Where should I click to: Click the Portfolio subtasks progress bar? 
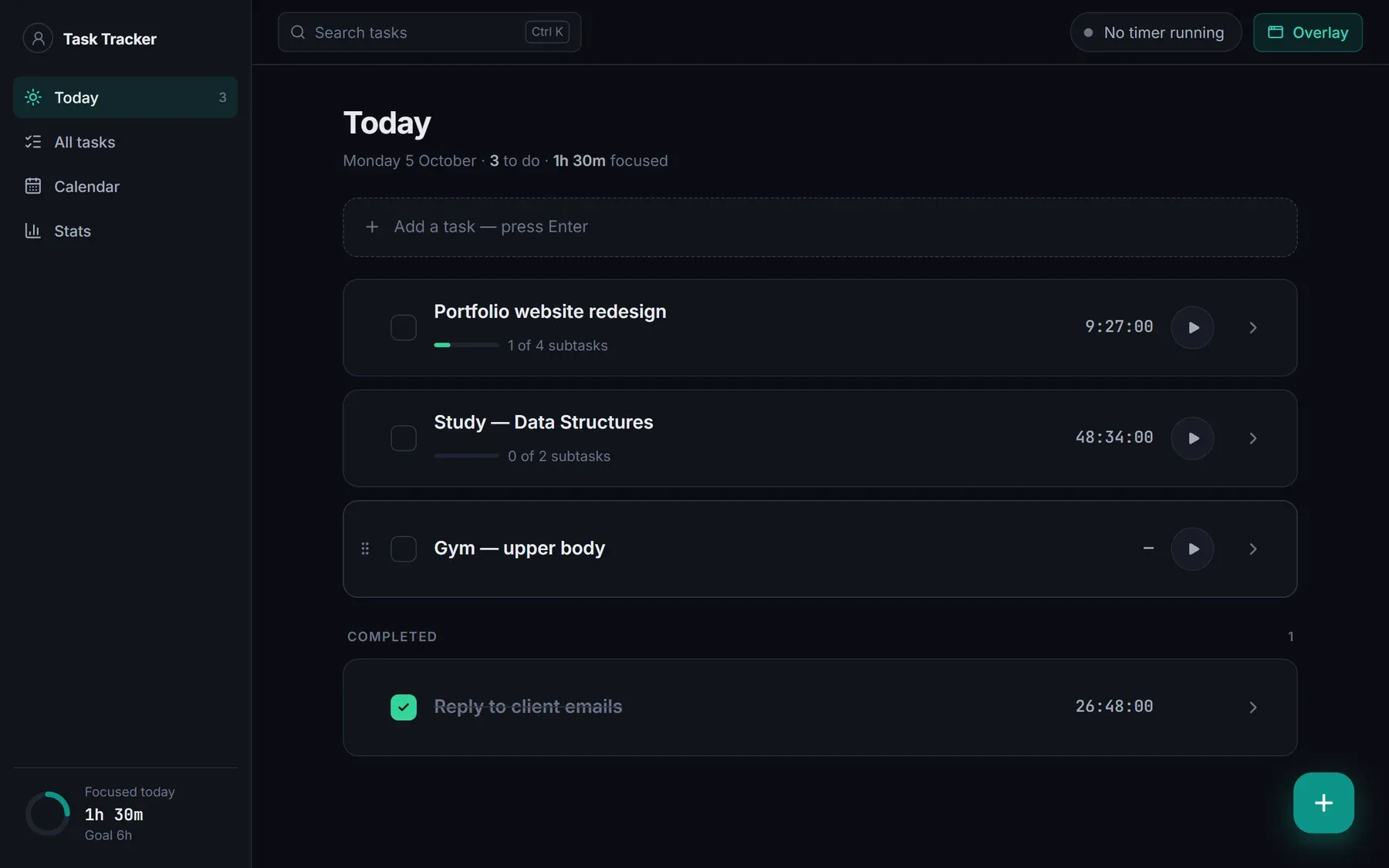click(x=466, y=345)
